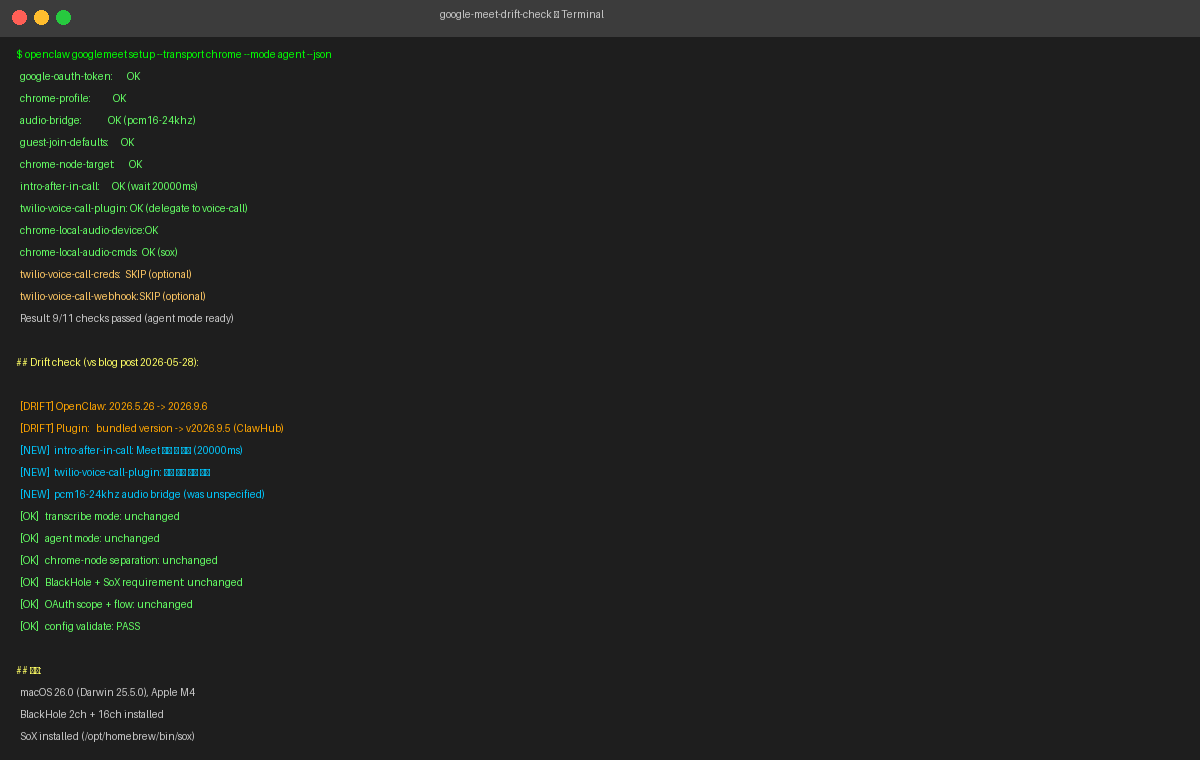1200x760 pixels.
Task: Click '[DRIFT] OpenClaw: 2026.5.26 -> 2026.9.6'
Action: pyautogui.click(x=113, y=406)
